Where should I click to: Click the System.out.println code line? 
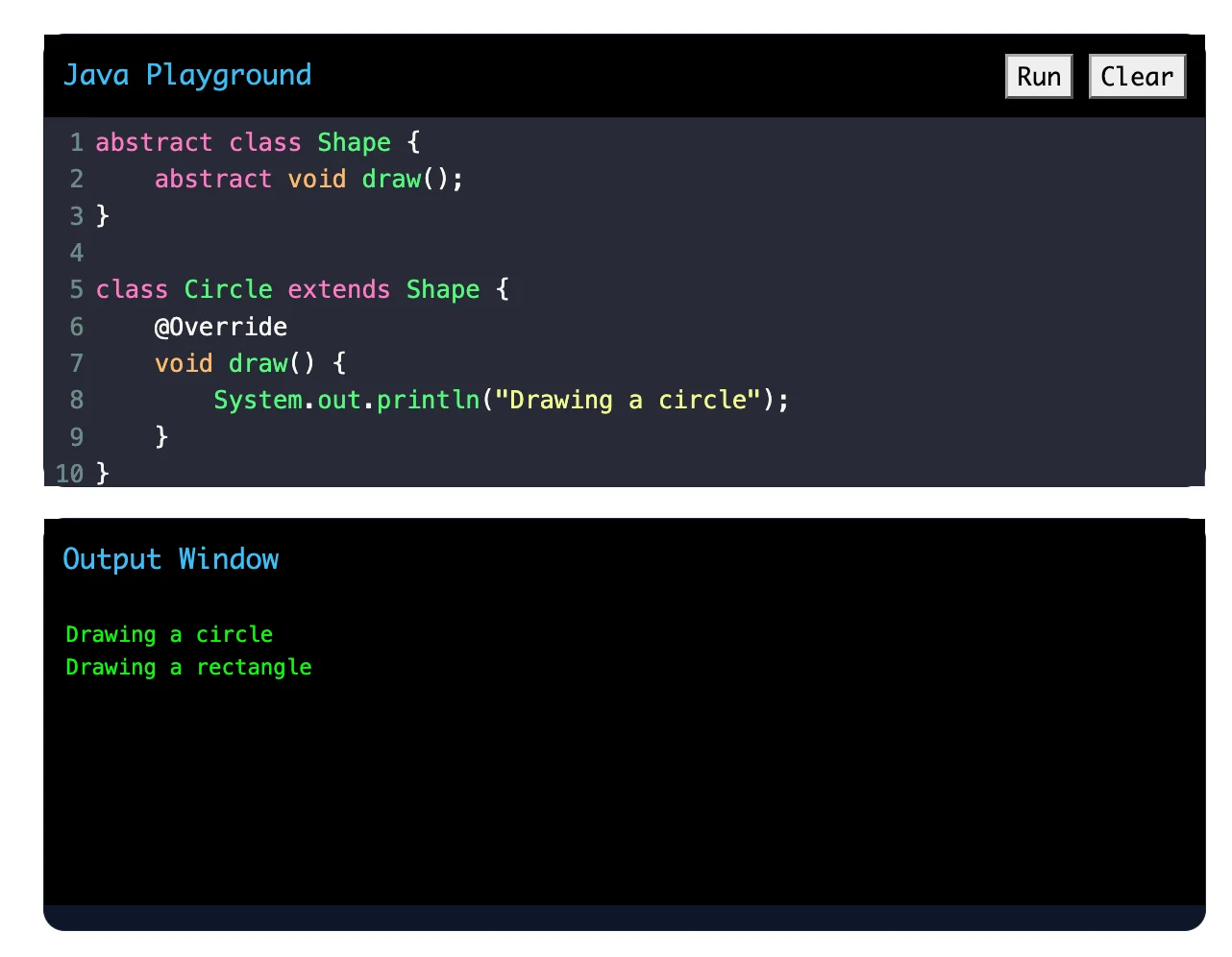pyautogui.click(x=502, y=400)
